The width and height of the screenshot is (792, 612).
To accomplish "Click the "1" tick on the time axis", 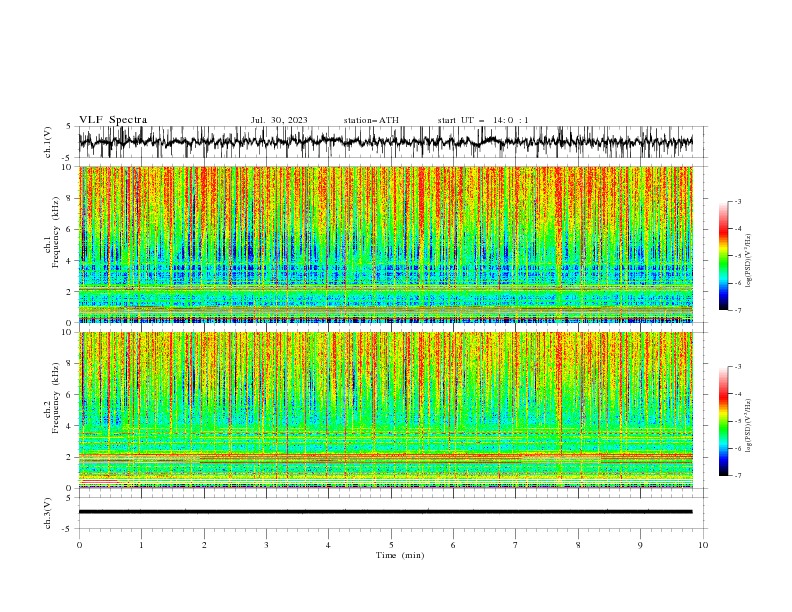I will (x=141, y=545).
